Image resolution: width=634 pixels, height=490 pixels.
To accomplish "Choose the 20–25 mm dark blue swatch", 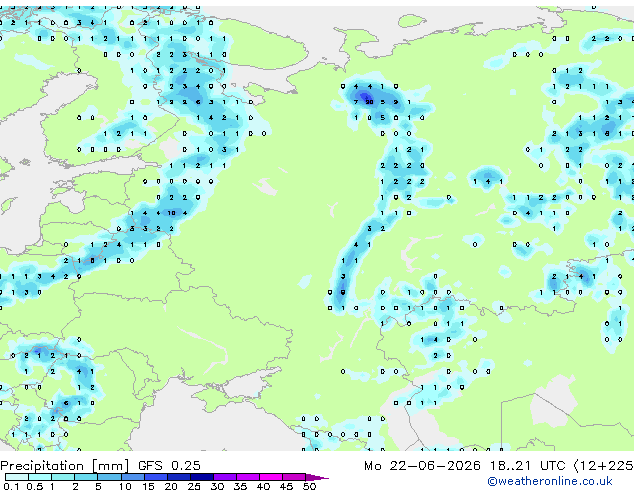I will 178,477.
